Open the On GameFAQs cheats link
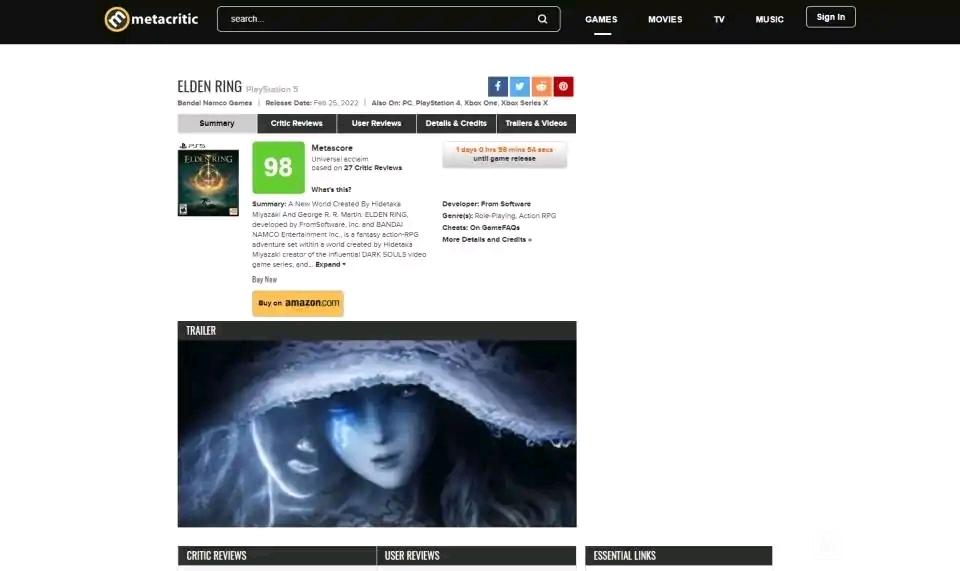The width and height of the screenshot is (960, 571). [495, 228]
